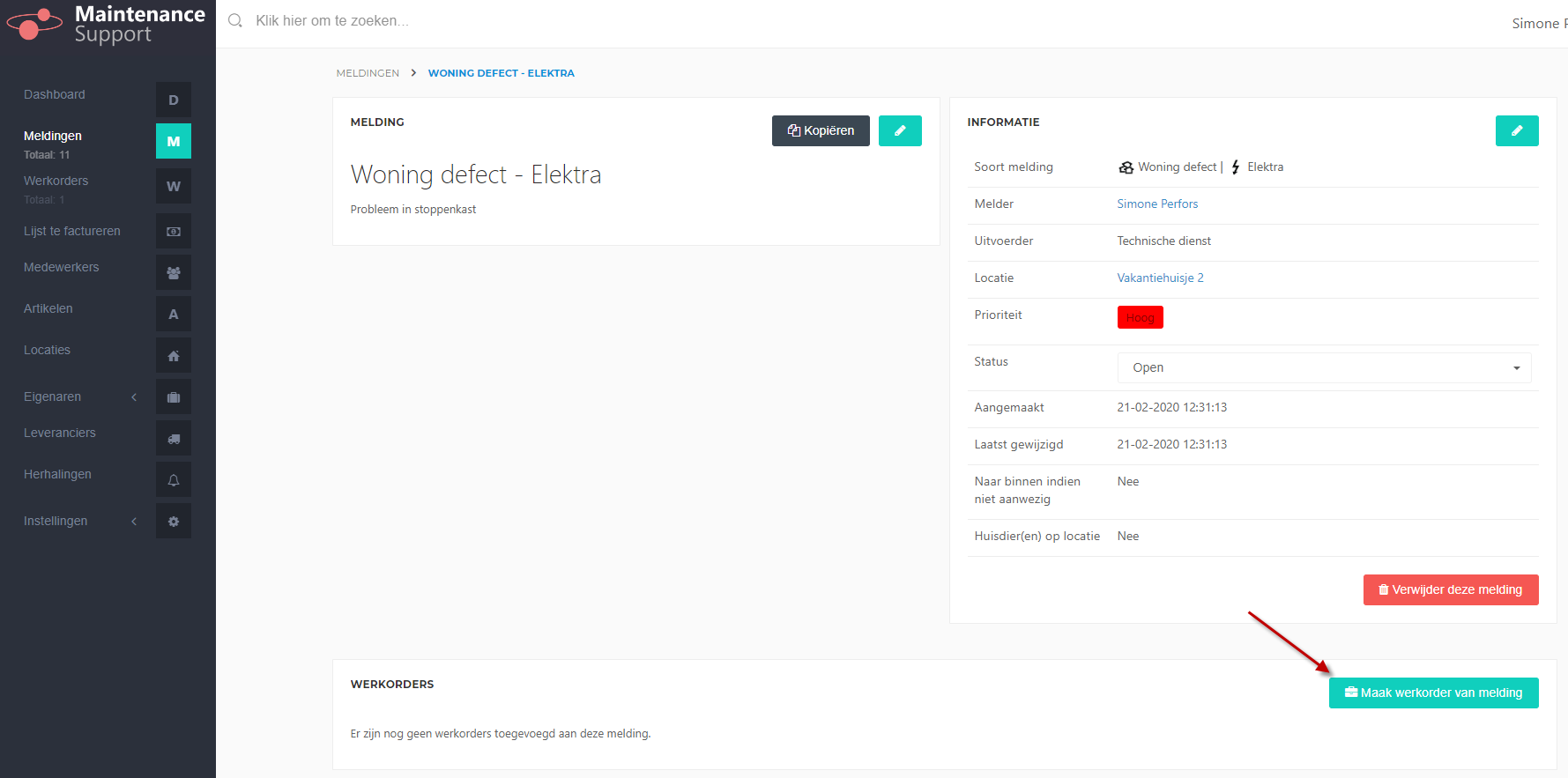Open Leveranciers menu item
The image size is (1568, 778).
coord(60,433)
